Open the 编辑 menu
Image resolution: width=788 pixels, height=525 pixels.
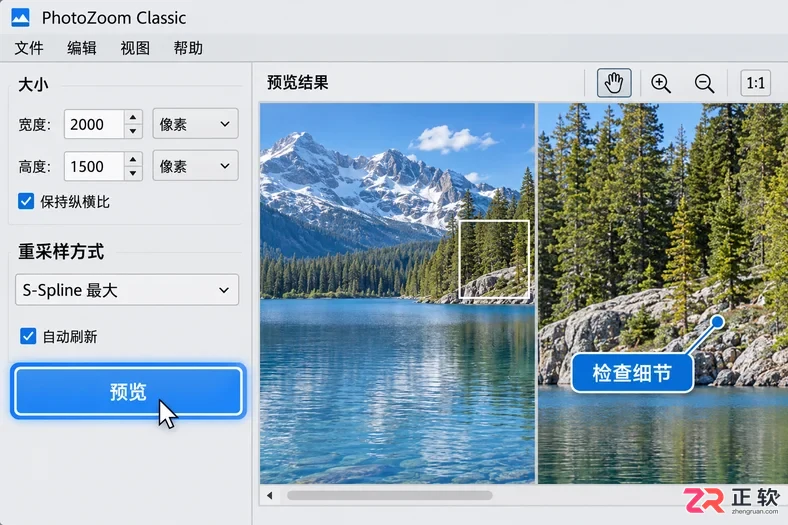(x=82, y=48)
